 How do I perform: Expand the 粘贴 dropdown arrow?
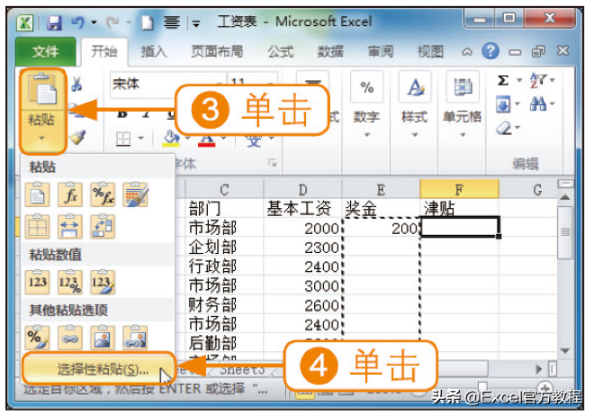(42, 138)
